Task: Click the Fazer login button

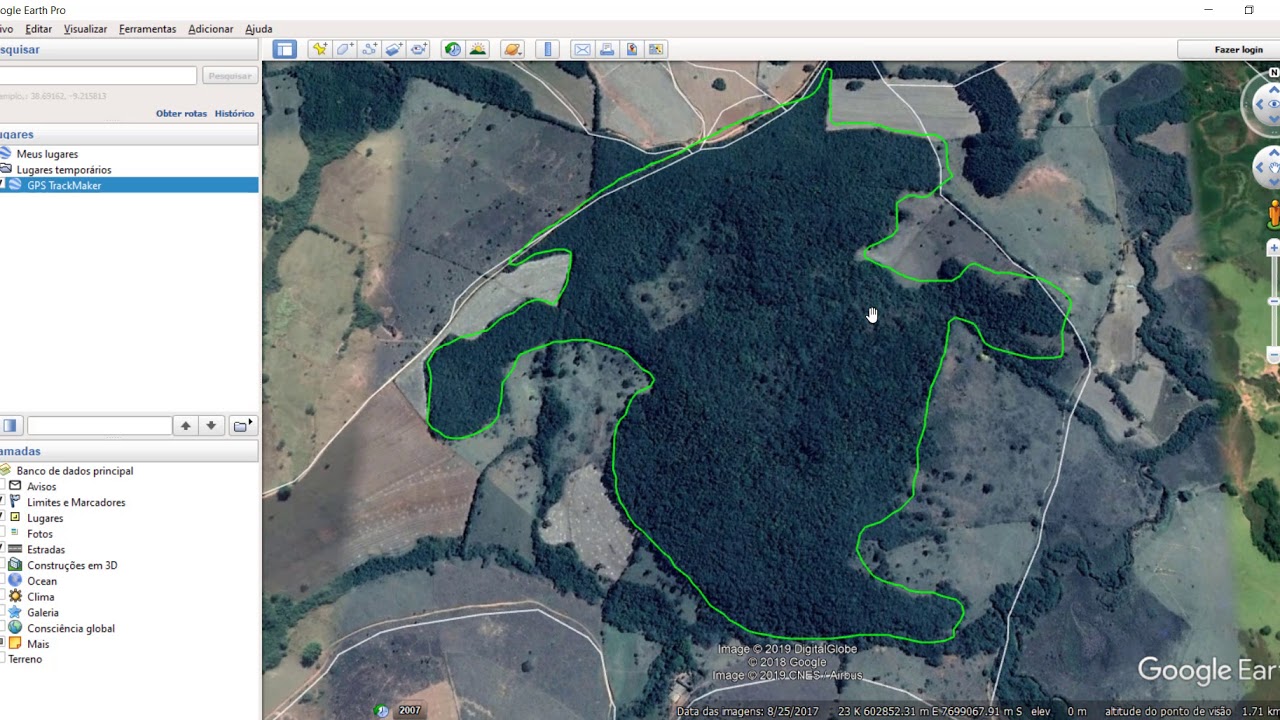Action: [x=1238, y=49]
